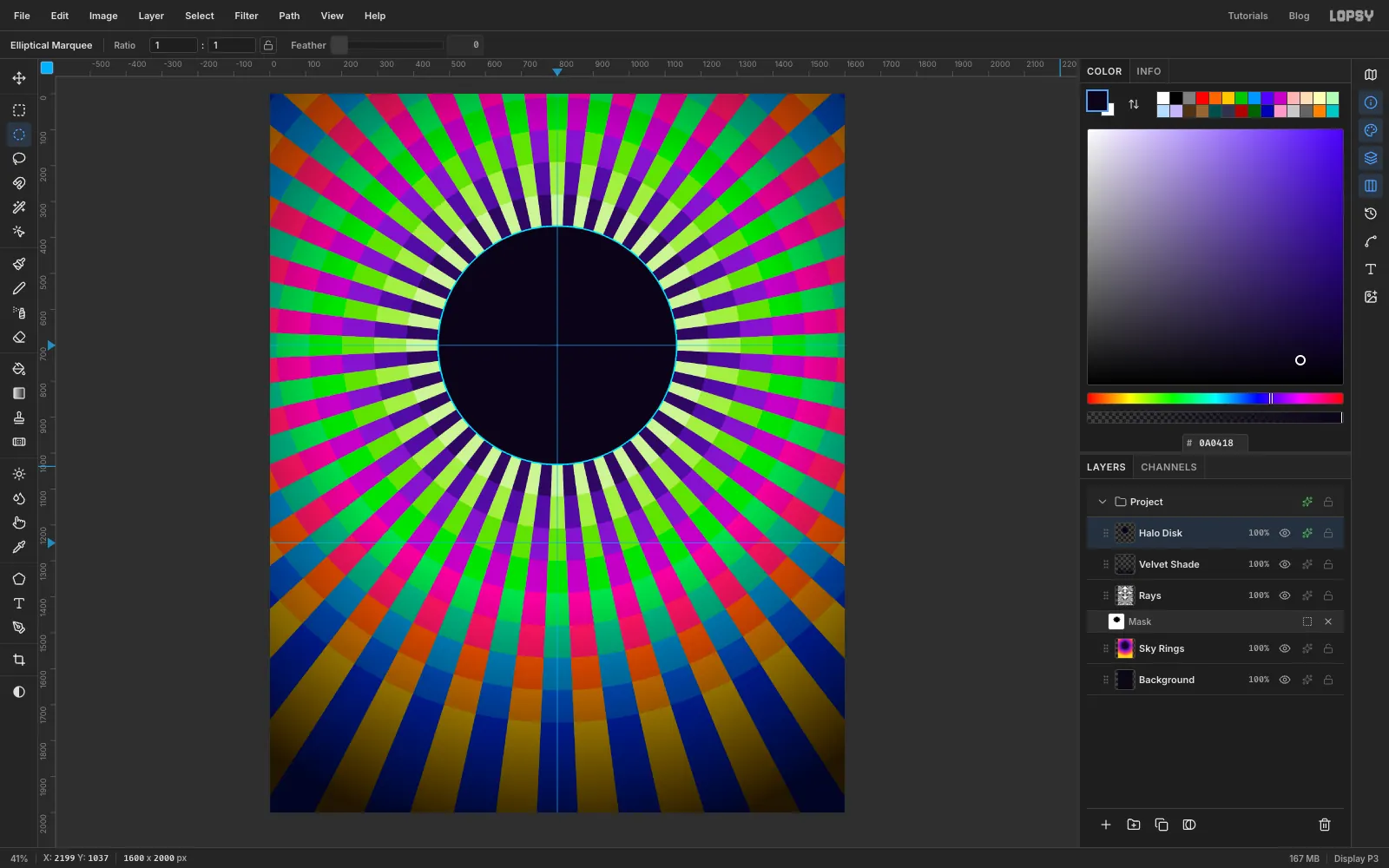The width and height of the screenshot is (1389, 868).
Task: Switch to the Info tab
Action: [1149, 71]
